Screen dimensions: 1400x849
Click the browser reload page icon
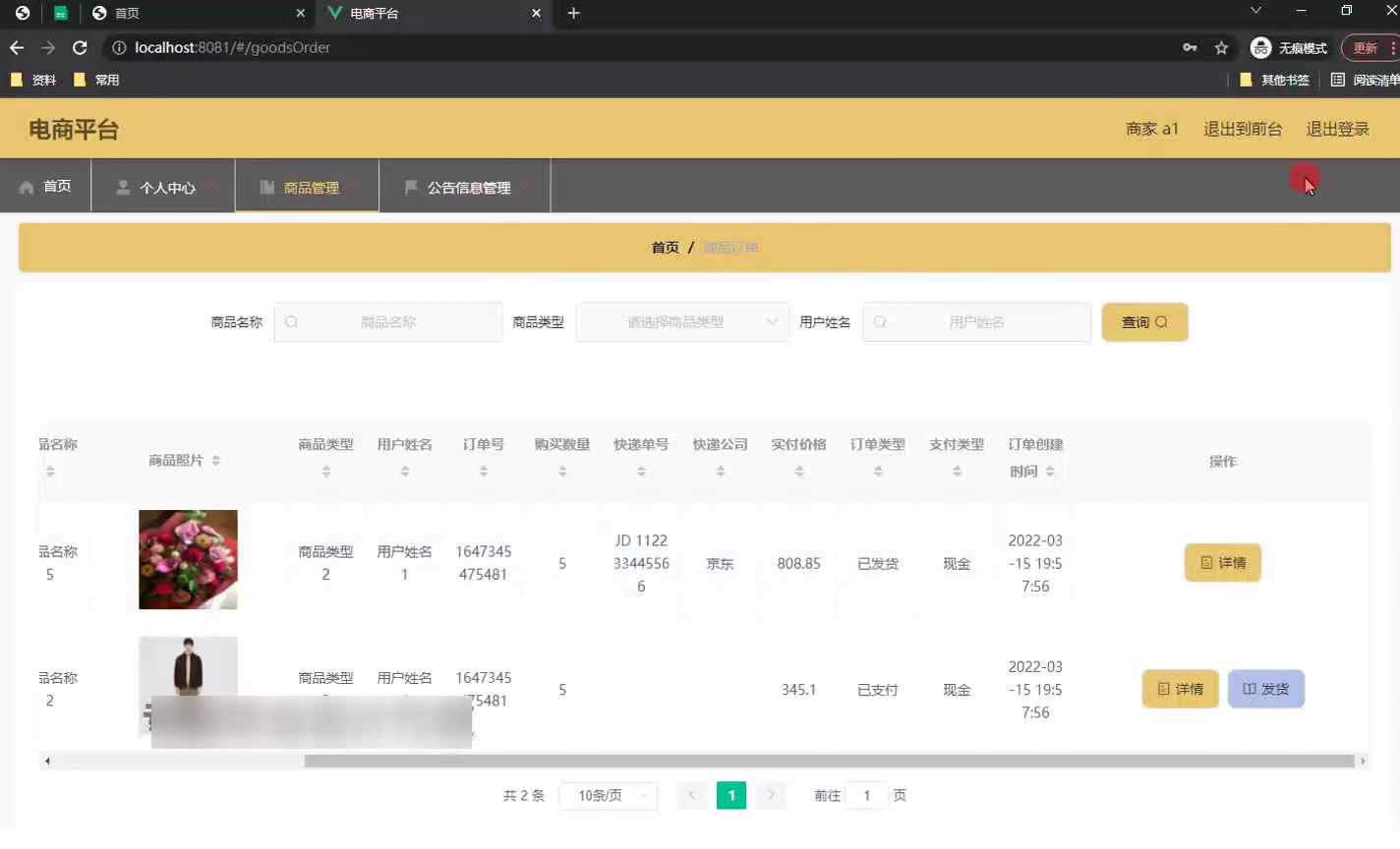(x=80, y=47)
